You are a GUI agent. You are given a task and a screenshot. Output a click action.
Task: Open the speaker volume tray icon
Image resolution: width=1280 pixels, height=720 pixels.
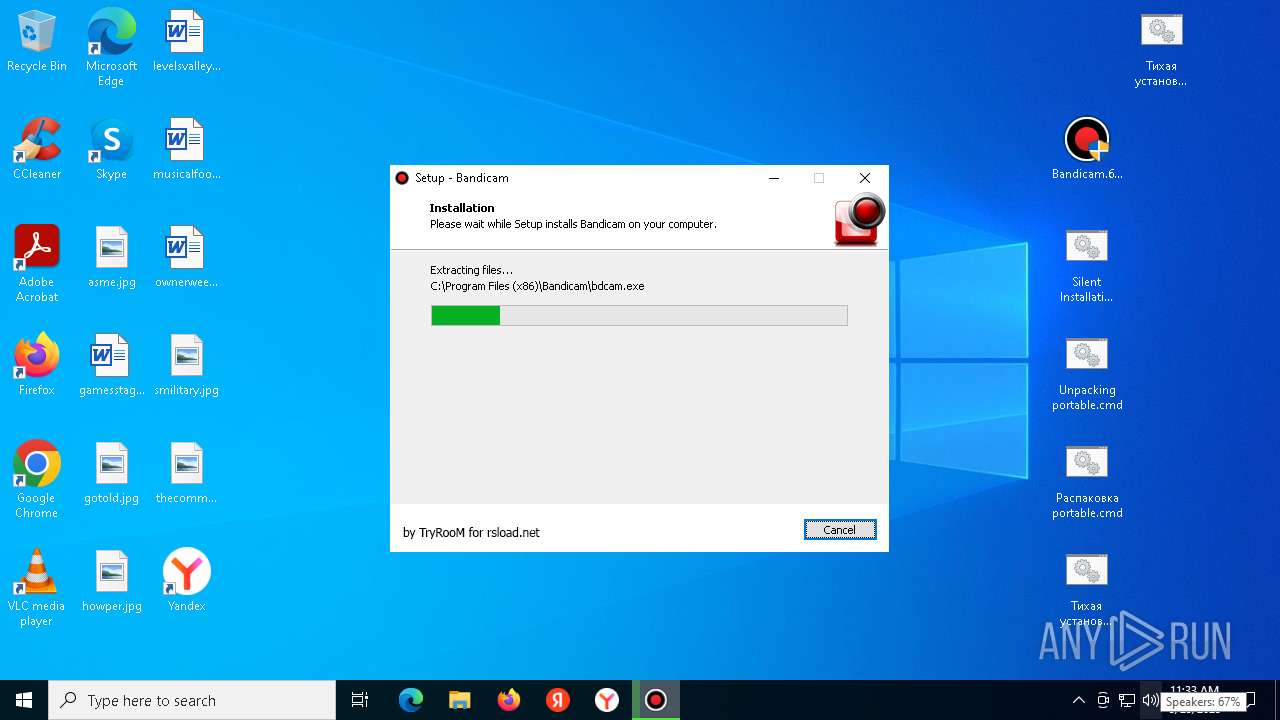(1150, 700)
